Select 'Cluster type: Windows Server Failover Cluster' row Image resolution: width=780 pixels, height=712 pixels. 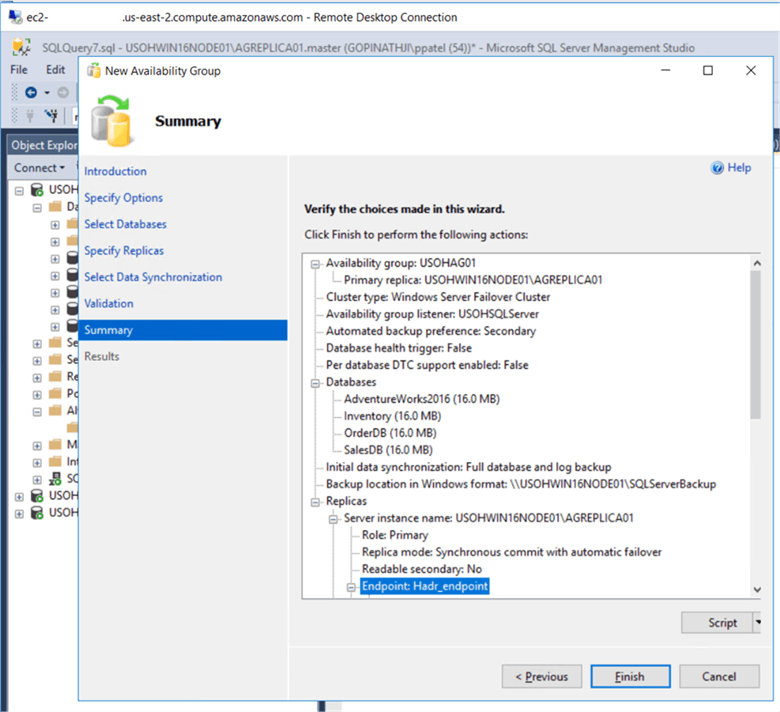(438, 297)
